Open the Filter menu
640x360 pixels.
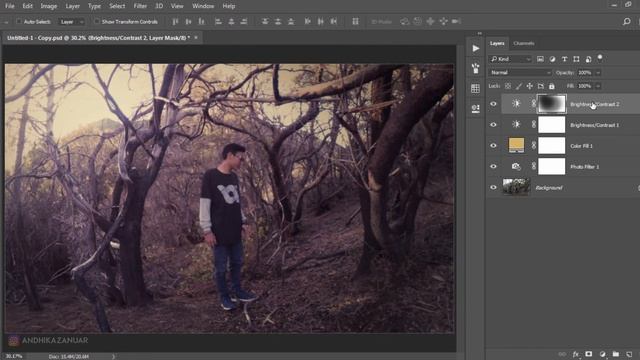(x=140, y=6)
